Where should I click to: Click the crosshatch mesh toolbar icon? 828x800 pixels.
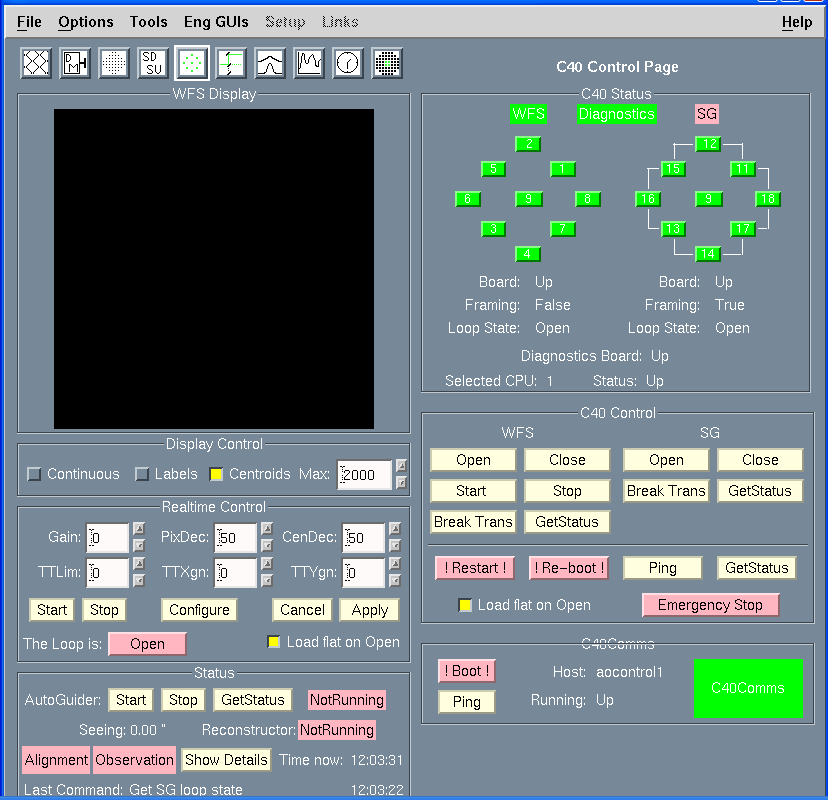coord(36,63)
